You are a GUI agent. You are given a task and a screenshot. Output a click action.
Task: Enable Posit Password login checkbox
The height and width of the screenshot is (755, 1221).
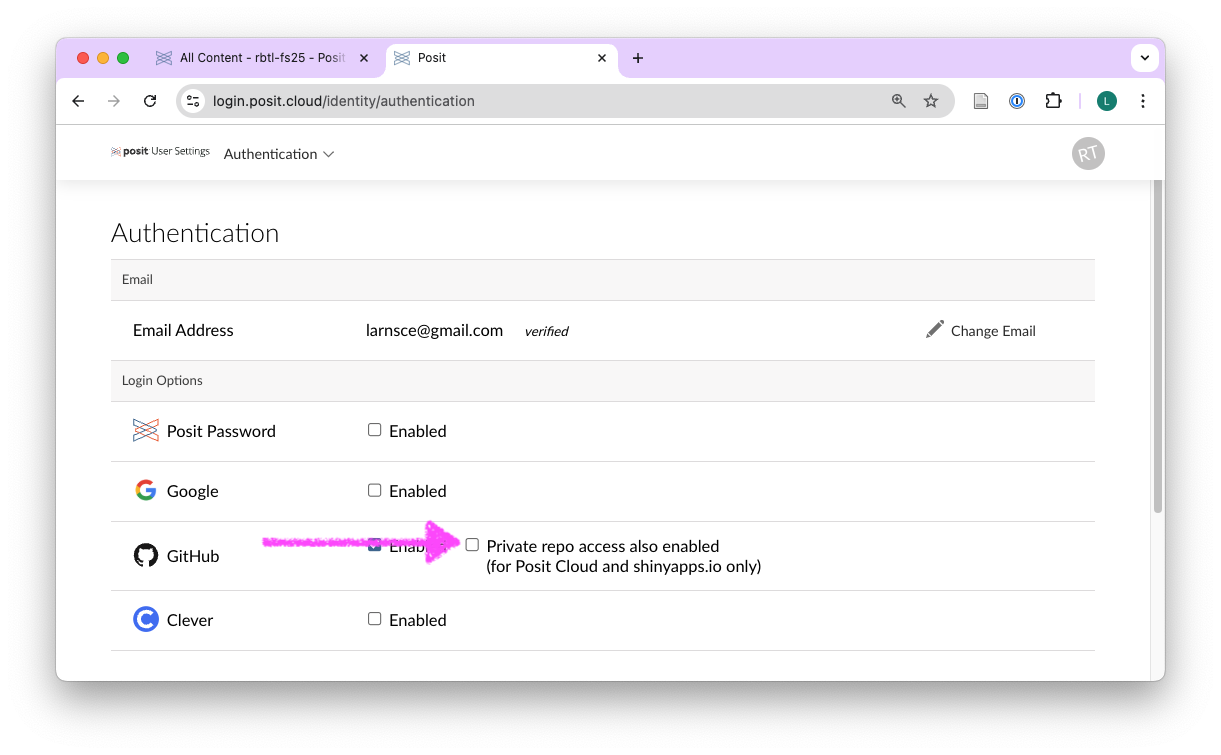(375, 430)
